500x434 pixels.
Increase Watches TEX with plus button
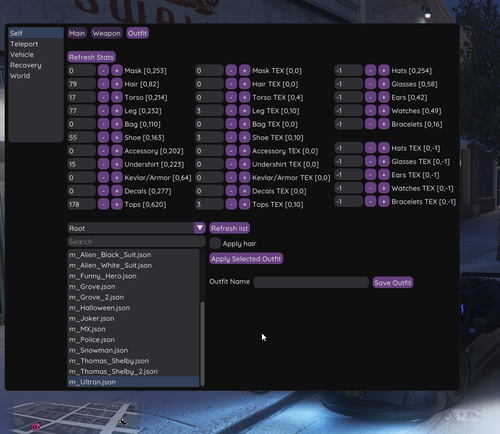(x=384, y=188)
